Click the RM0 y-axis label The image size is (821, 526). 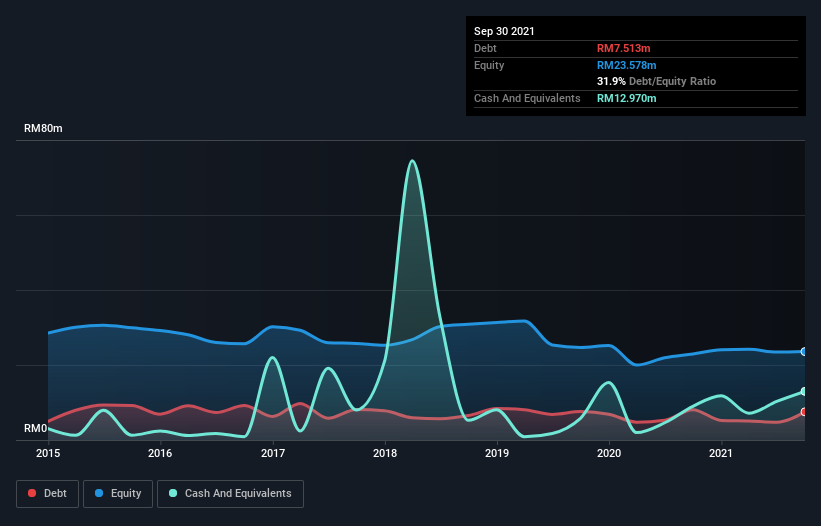click(x=35, y=428)
